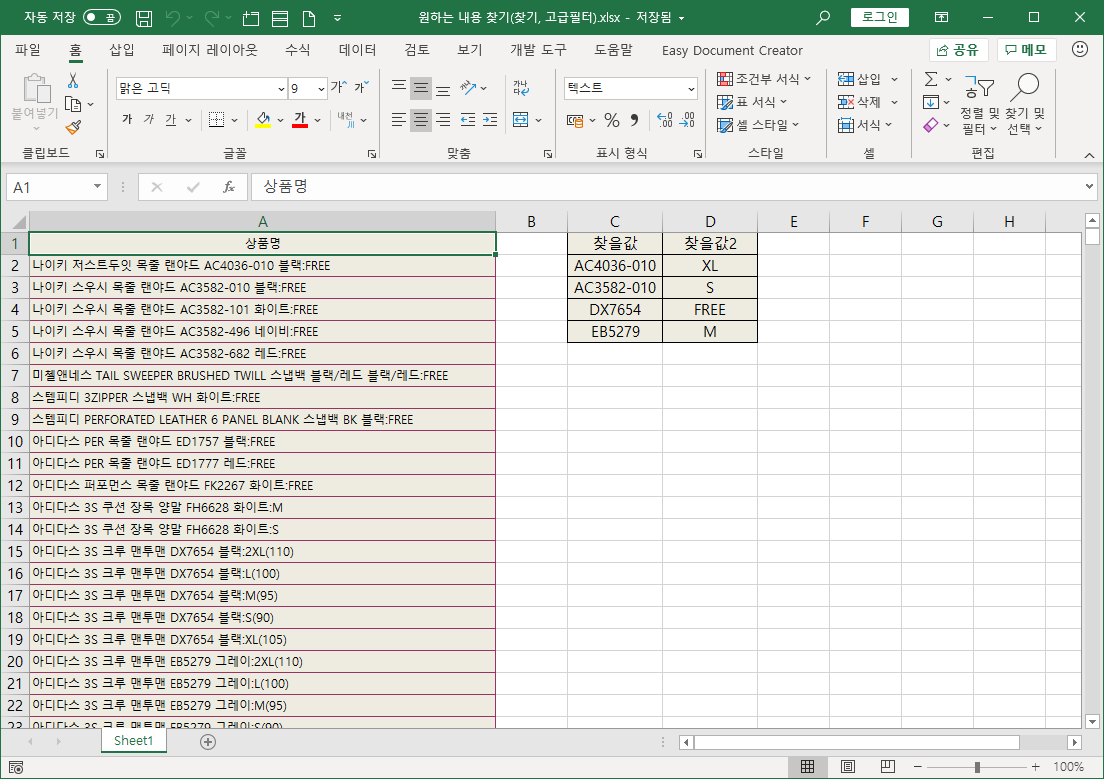Toggle middle vertical alignment

(421, 88)
